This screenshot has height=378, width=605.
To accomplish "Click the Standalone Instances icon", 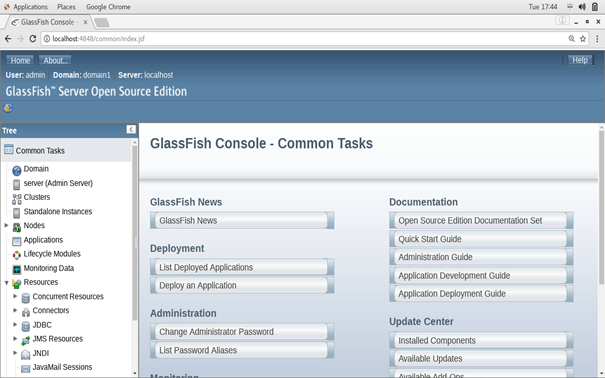I will [16, 213].
